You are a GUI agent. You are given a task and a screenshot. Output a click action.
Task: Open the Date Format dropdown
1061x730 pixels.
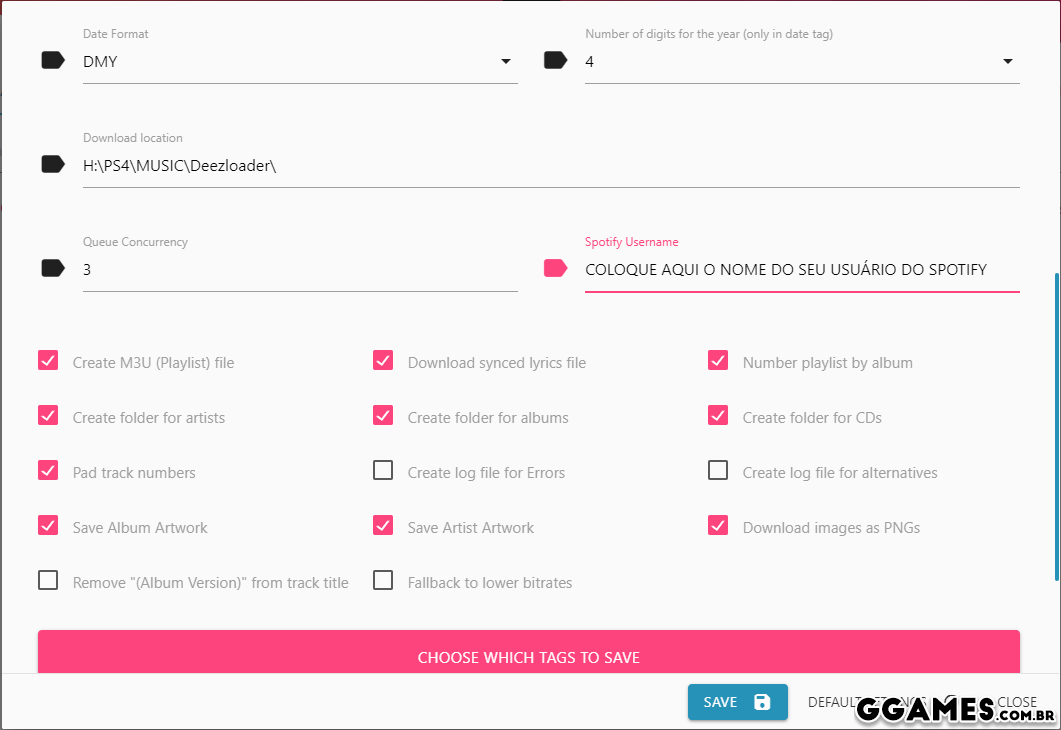point(300,62)
